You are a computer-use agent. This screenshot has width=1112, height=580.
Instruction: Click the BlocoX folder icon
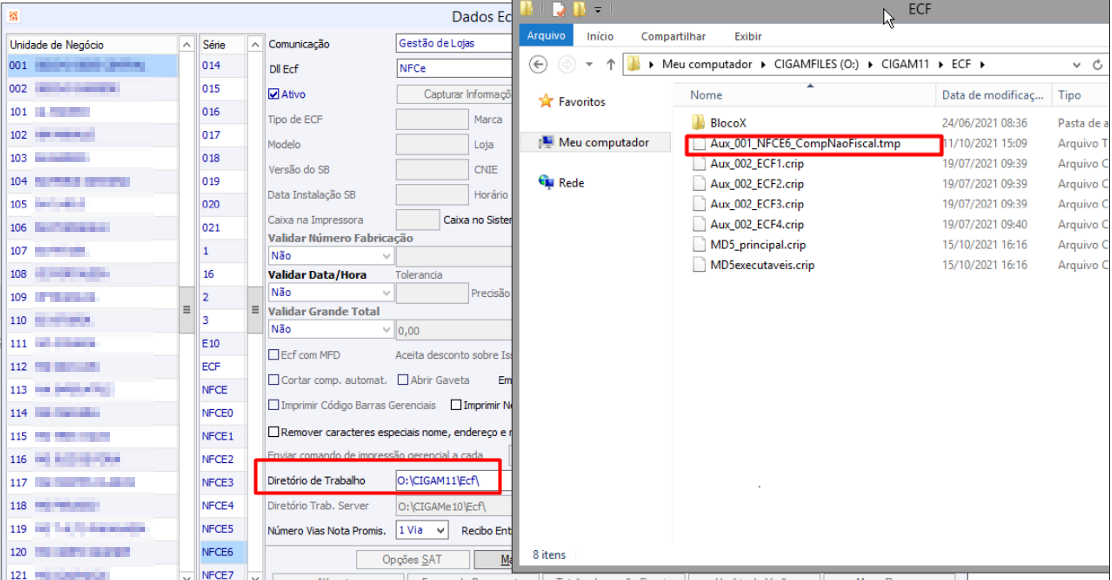699,123
